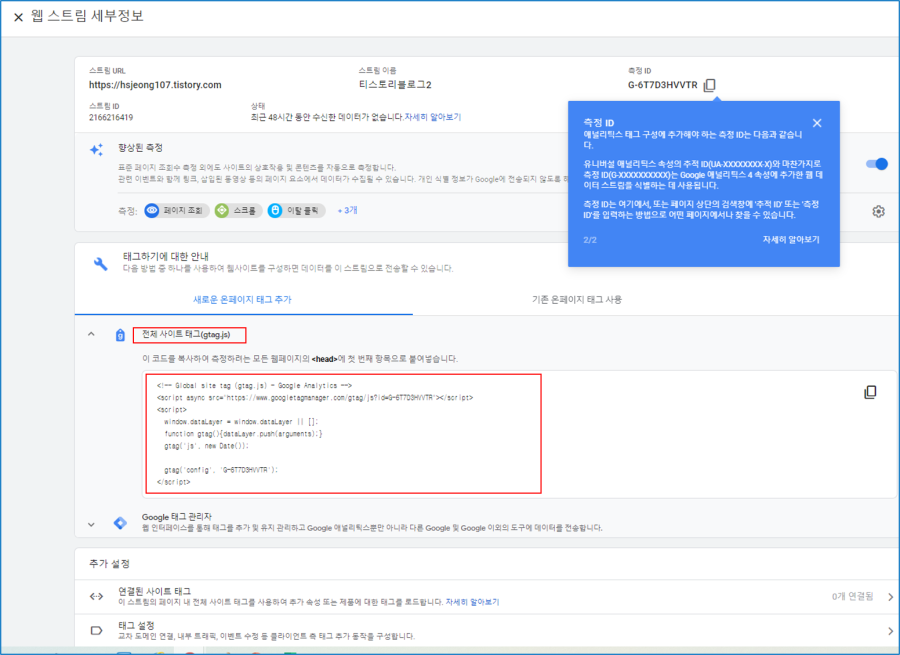
Task: Click the 2/2 tooltip step indicator
Action: click(589, 240)
